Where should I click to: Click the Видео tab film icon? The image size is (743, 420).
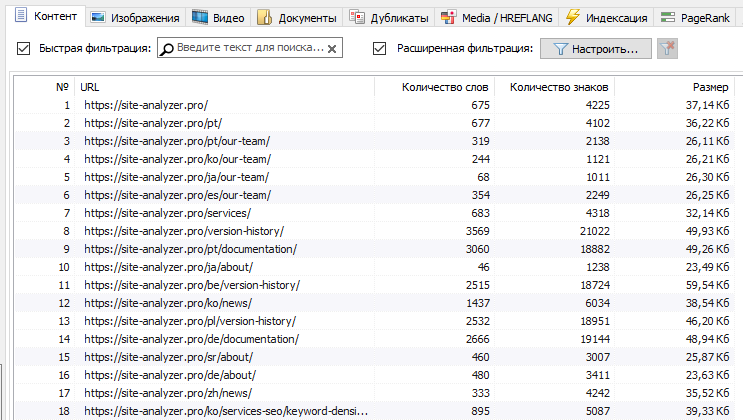point(200,18)
